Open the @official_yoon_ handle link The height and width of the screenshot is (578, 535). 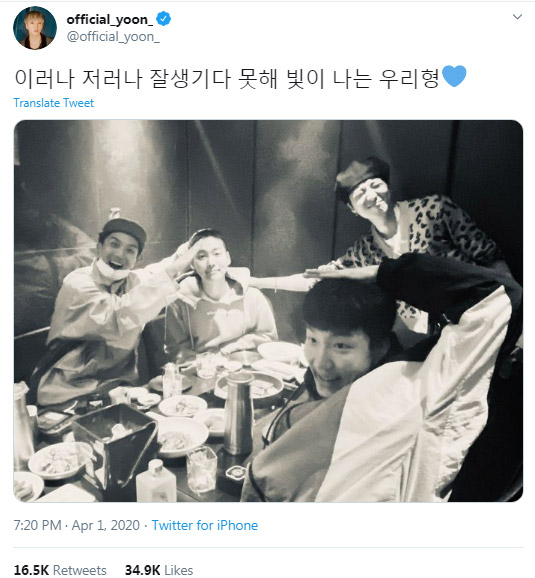(x=113, y=37)
